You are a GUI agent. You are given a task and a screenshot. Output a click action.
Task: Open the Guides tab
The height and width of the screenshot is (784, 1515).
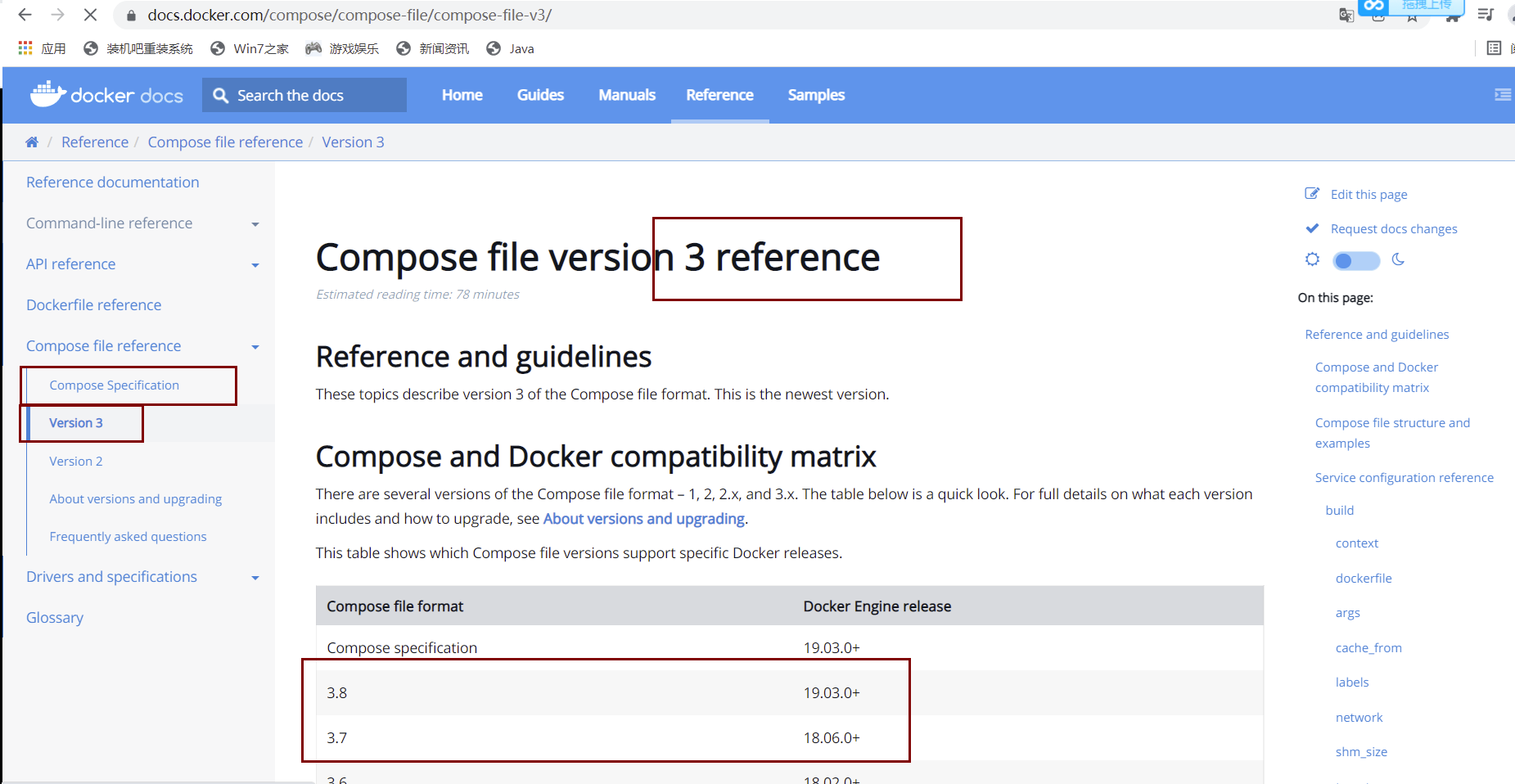pyautogui.click(x=540, y=95)
